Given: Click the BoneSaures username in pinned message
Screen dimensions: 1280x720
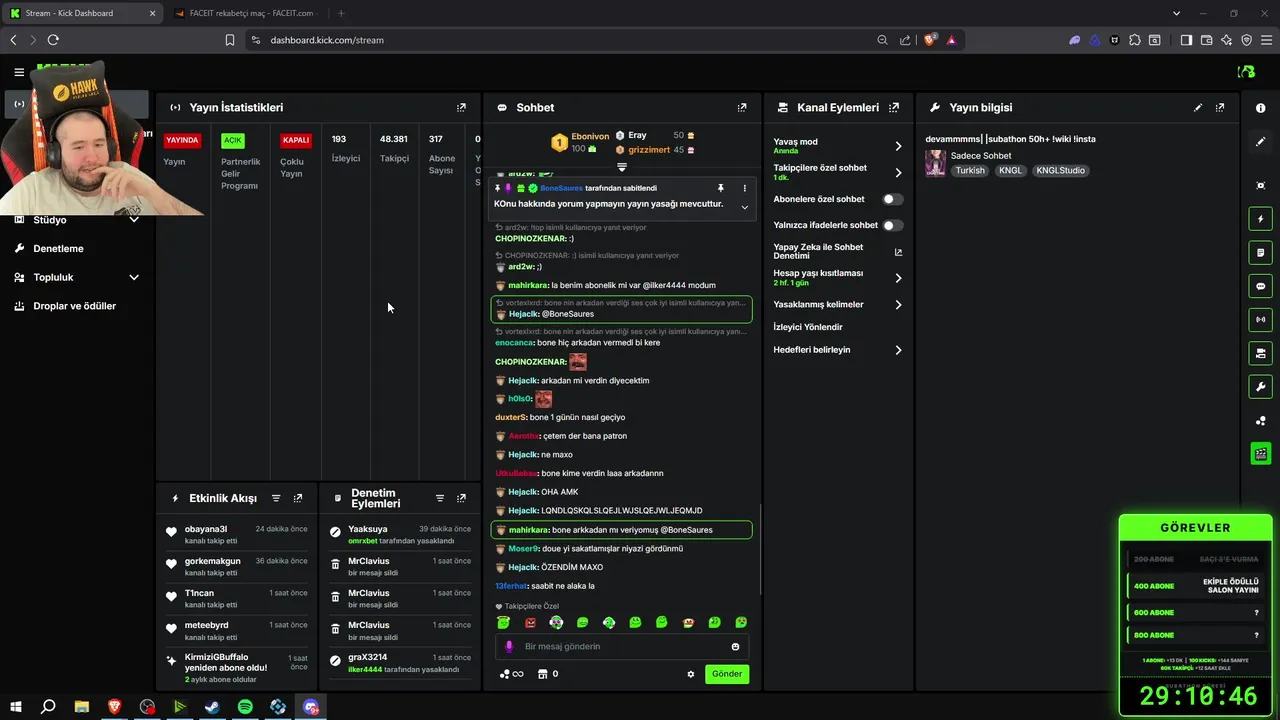Looking at the screenshot, I should point(561,188).
